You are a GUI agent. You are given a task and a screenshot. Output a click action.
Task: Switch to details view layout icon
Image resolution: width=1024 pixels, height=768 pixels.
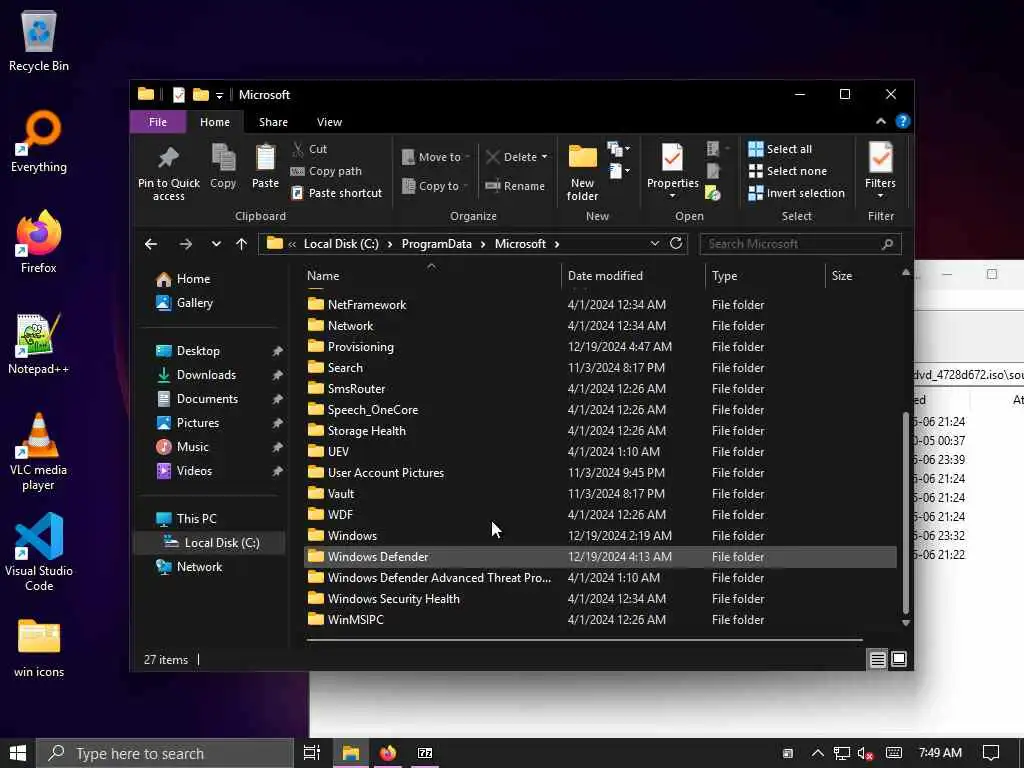pos(877,660)
